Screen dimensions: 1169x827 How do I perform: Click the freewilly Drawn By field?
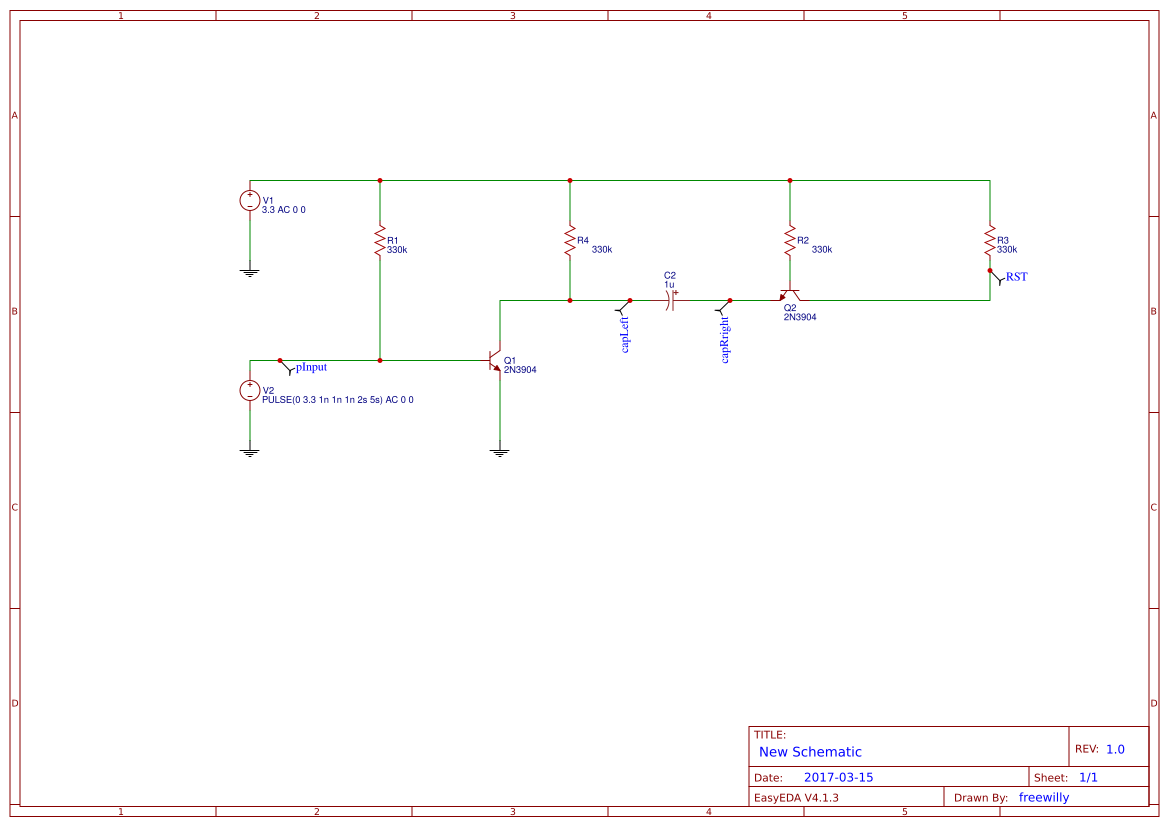pyautogui.click(x=1043, y=796)
